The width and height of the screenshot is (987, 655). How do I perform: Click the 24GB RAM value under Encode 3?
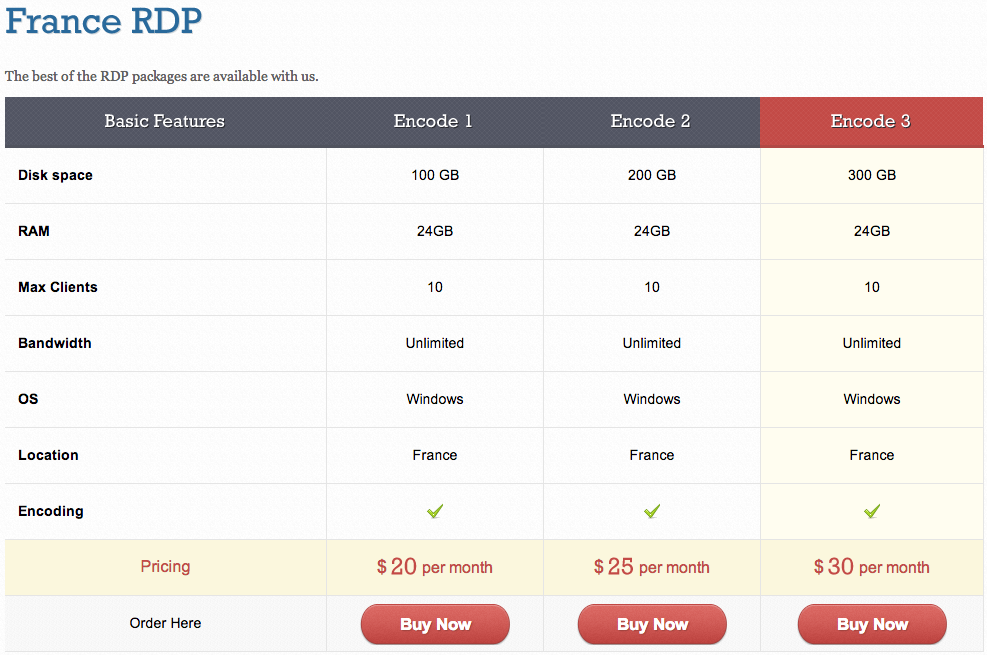tap(872, 231)
